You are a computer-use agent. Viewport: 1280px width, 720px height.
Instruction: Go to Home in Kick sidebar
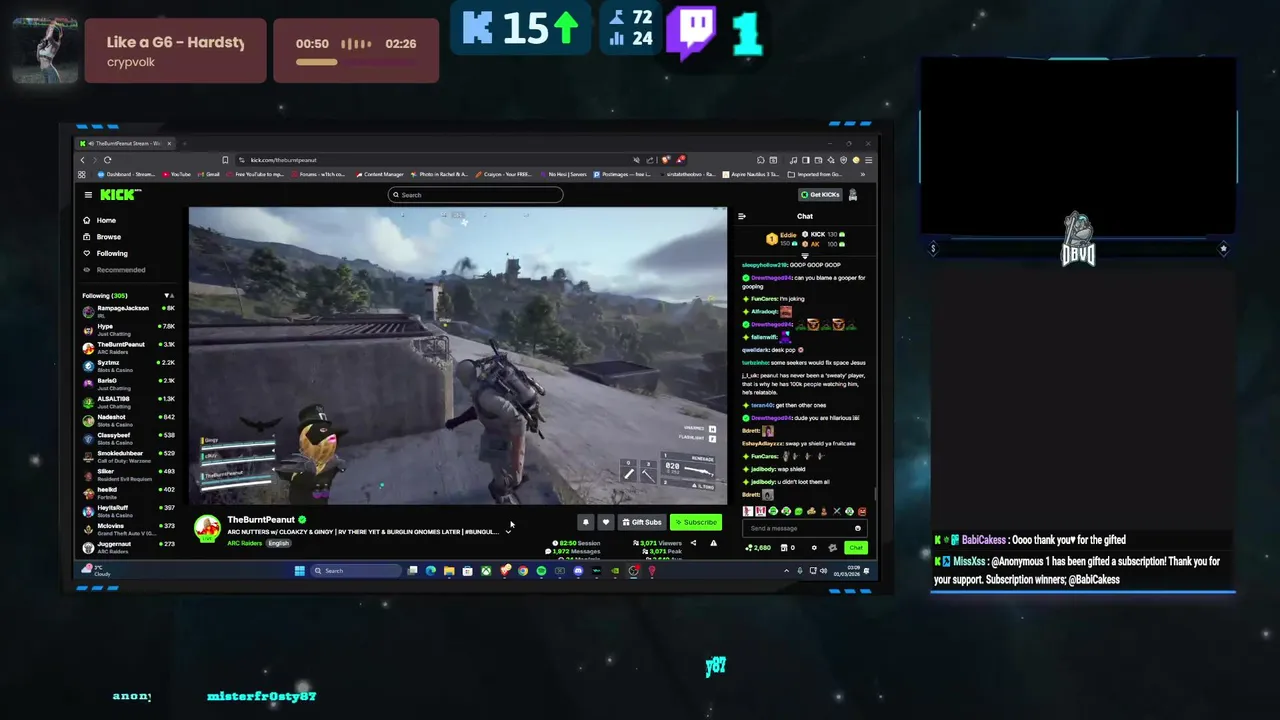pyautogui.click(x=100, y=220)
